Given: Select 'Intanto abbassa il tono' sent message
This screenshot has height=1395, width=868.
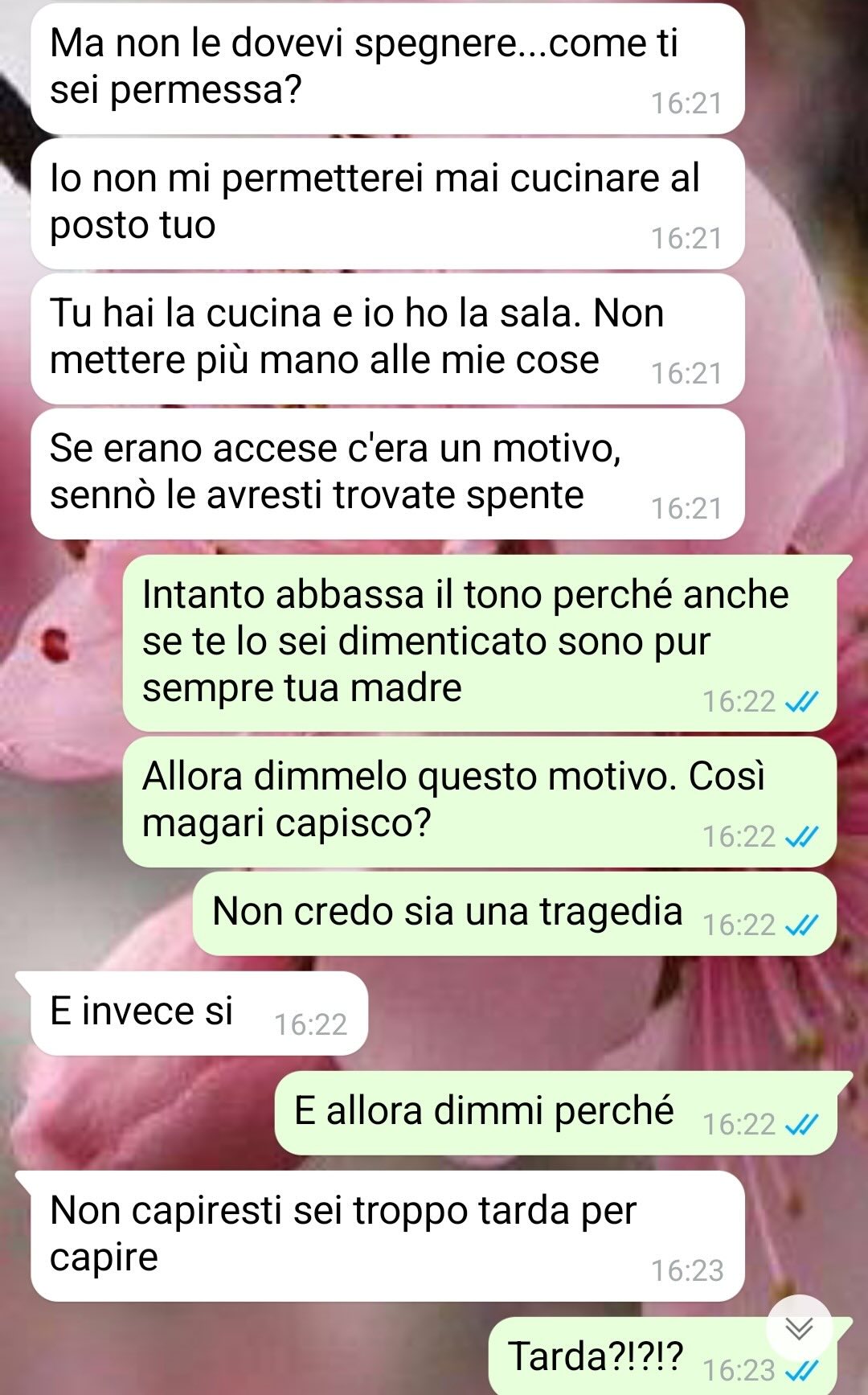Looking at the screenshot, I should [x=480, y=643].
